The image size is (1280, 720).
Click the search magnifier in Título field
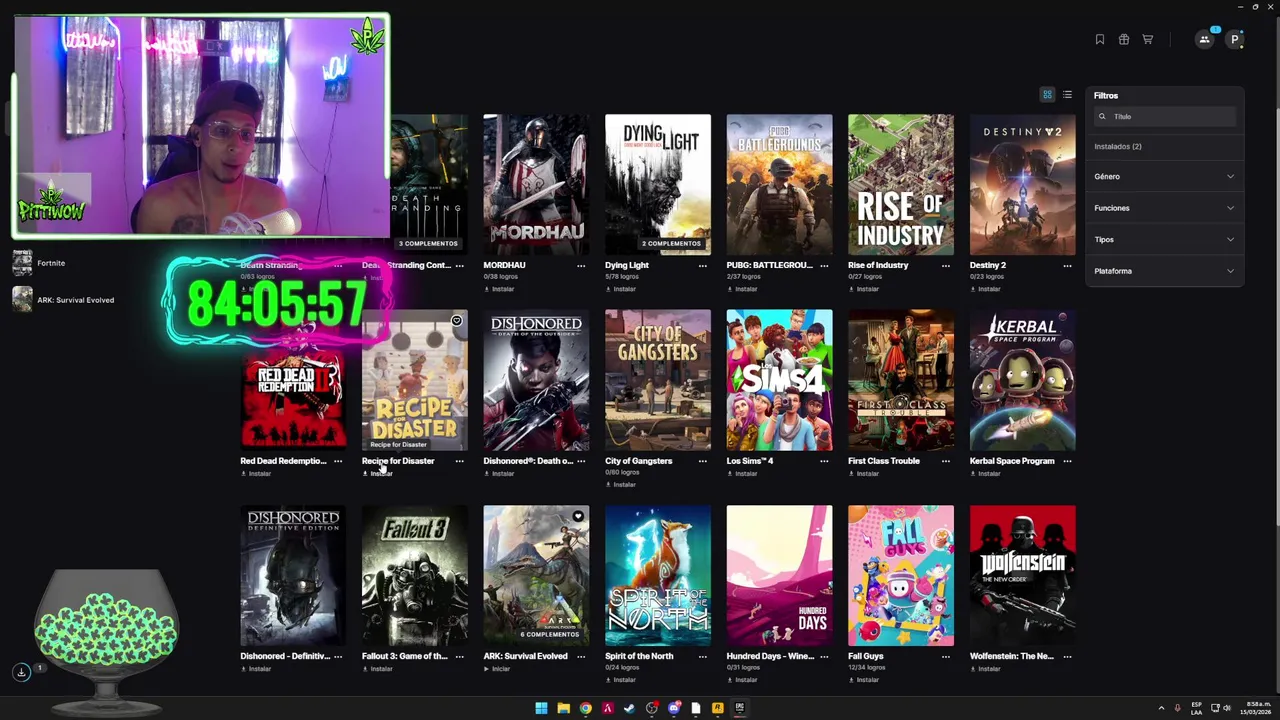[1102, 117]
